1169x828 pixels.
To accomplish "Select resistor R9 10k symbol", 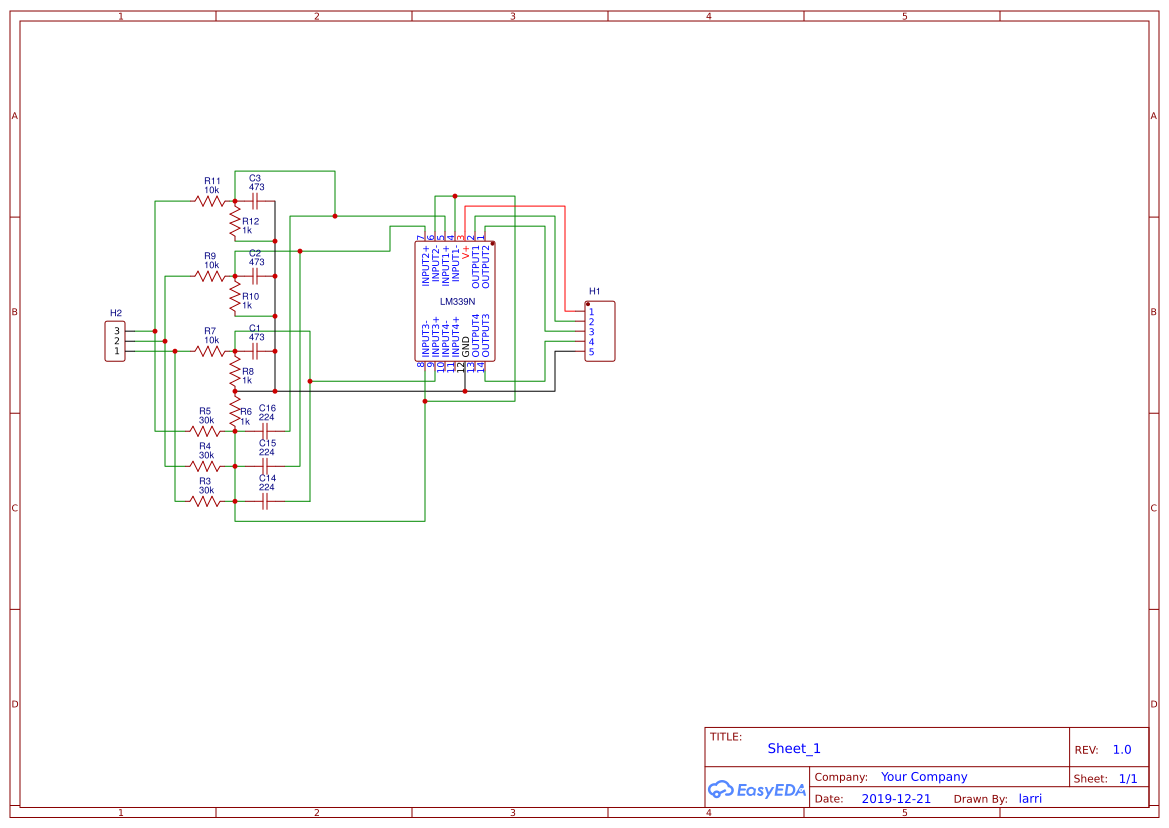I will click(209, 276).
